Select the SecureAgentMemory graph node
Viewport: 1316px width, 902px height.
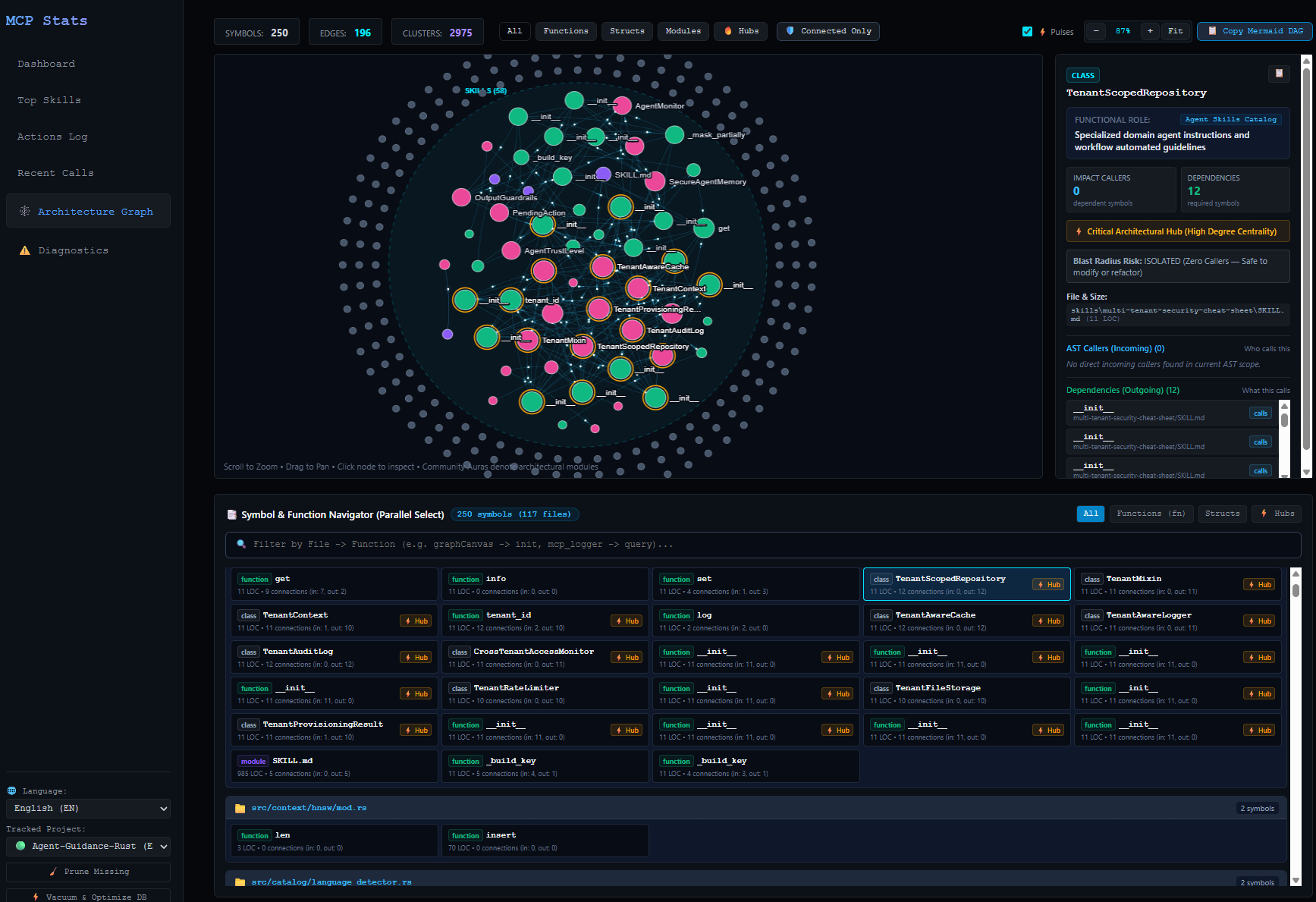coord(655,181)
